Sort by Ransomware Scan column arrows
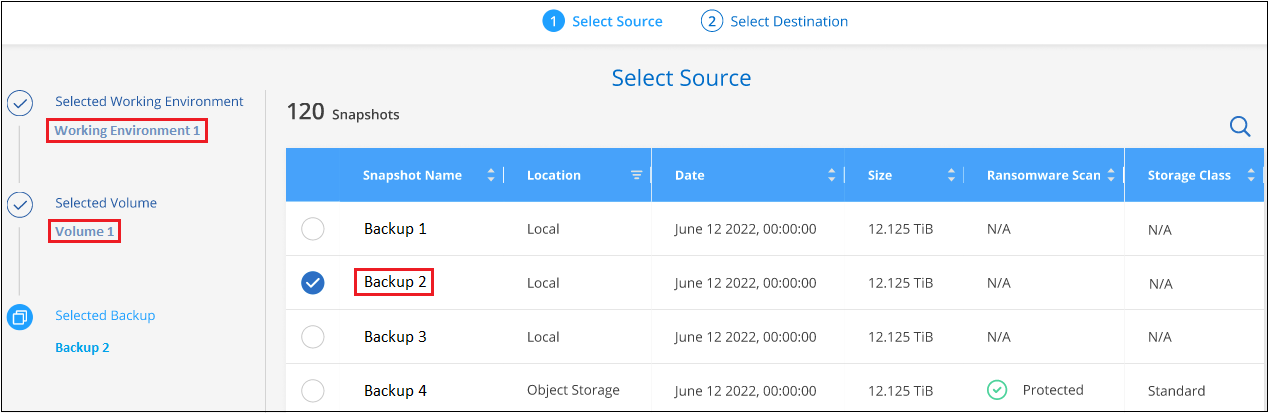The width and height of the screenshot is (1269, 413). pos(1109,175)
